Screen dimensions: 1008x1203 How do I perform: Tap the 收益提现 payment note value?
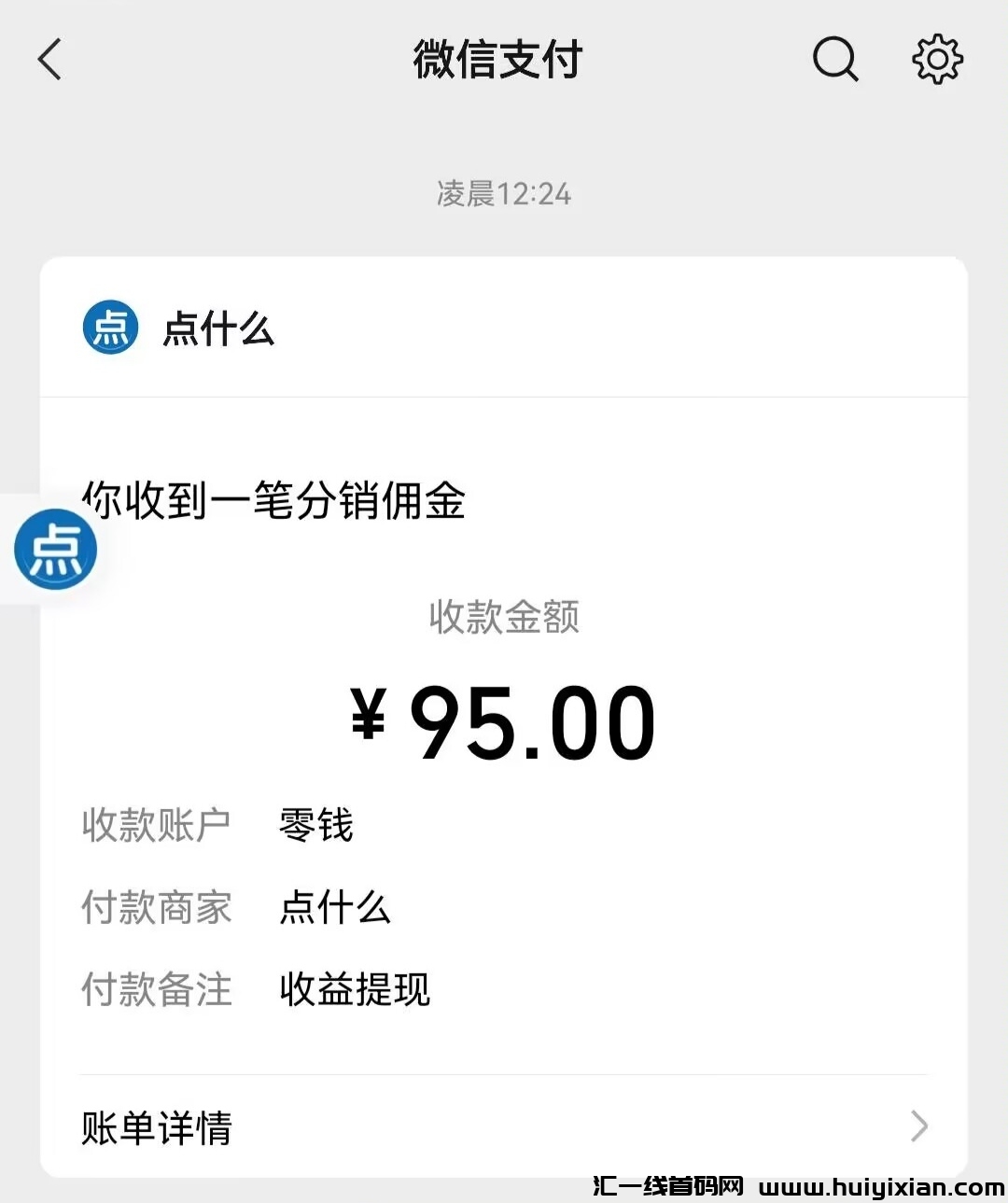coord(355,989)
